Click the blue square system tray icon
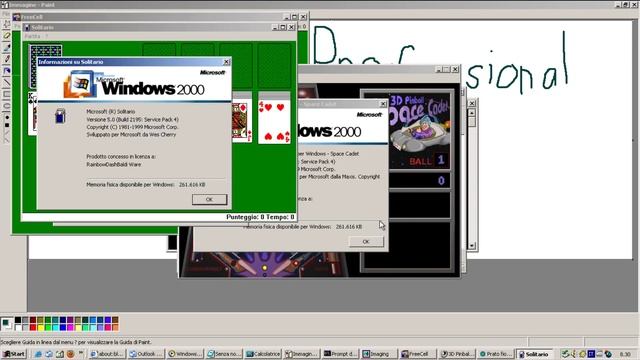640x360 pixels. (x=591, y=354)
